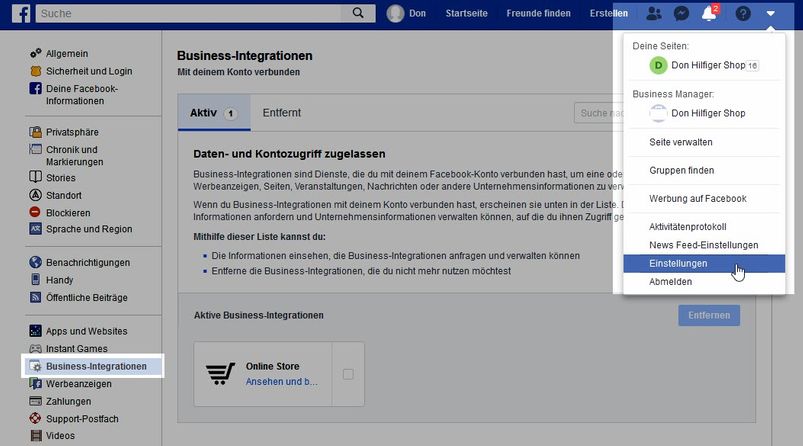This screenshot has height=446, width=803.
Task: Click the Standort icon
Action: pos(35,195)
